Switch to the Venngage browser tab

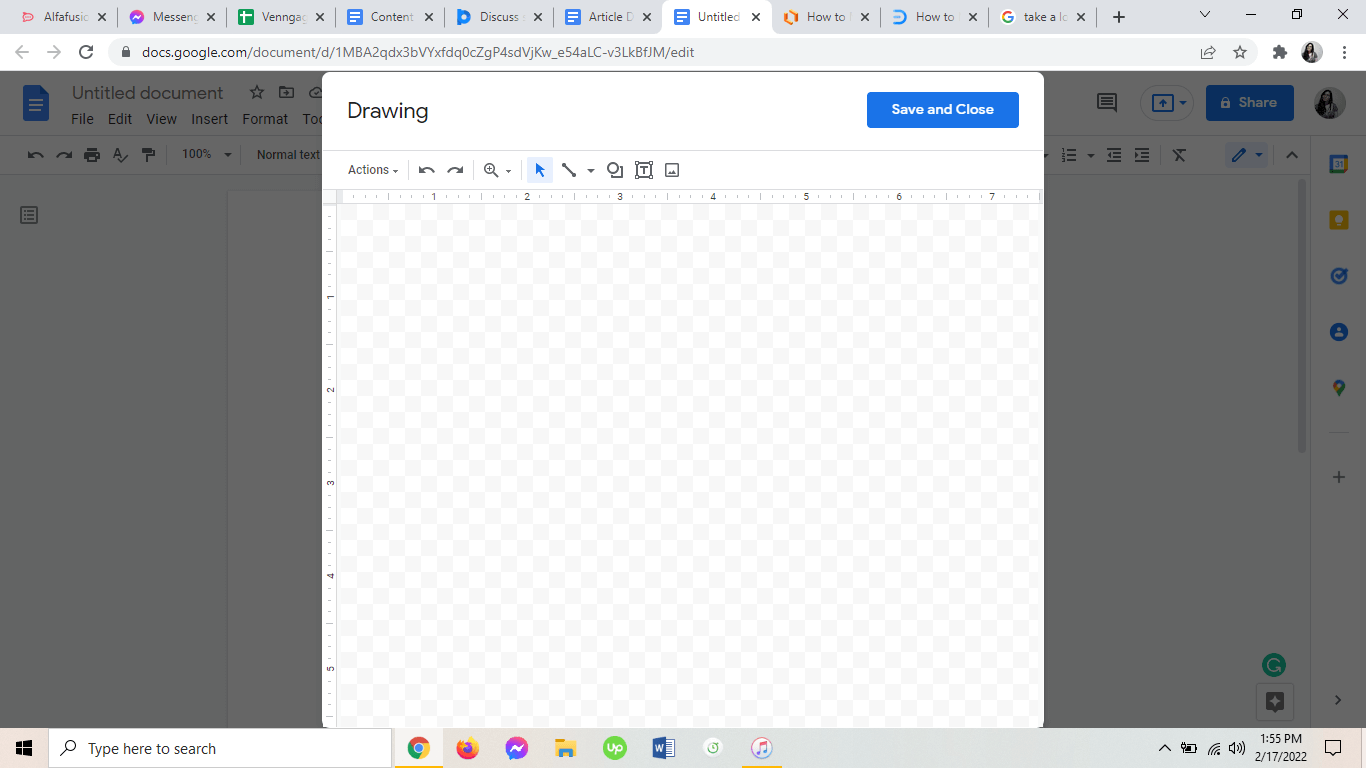click(280, 17)
